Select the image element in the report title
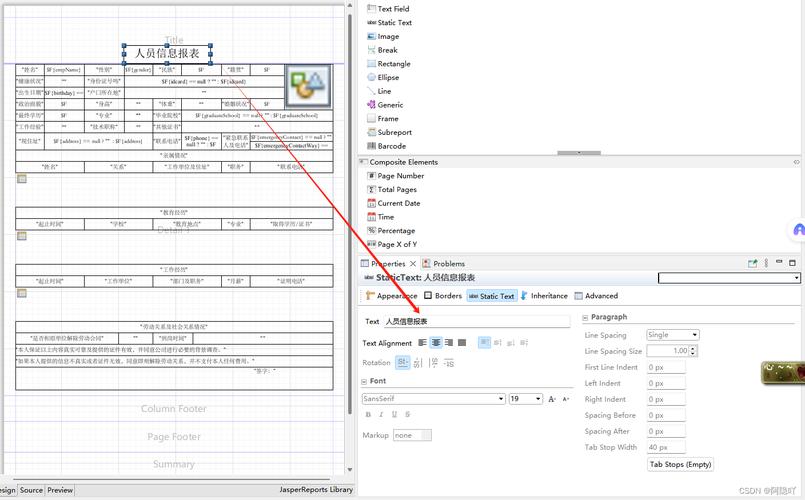The height and width of the screenshot is (500, 805). pyautogui.click(x=308, y=86)
